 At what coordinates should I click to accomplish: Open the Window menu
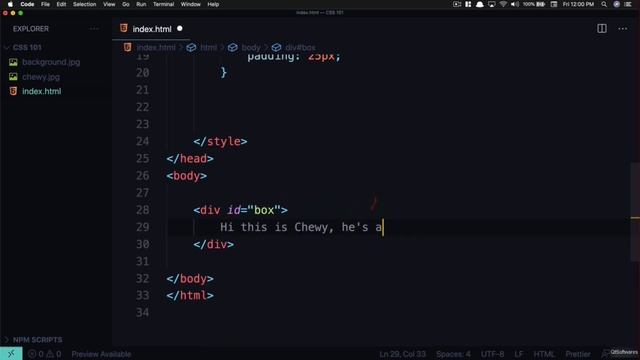[191, 4]
